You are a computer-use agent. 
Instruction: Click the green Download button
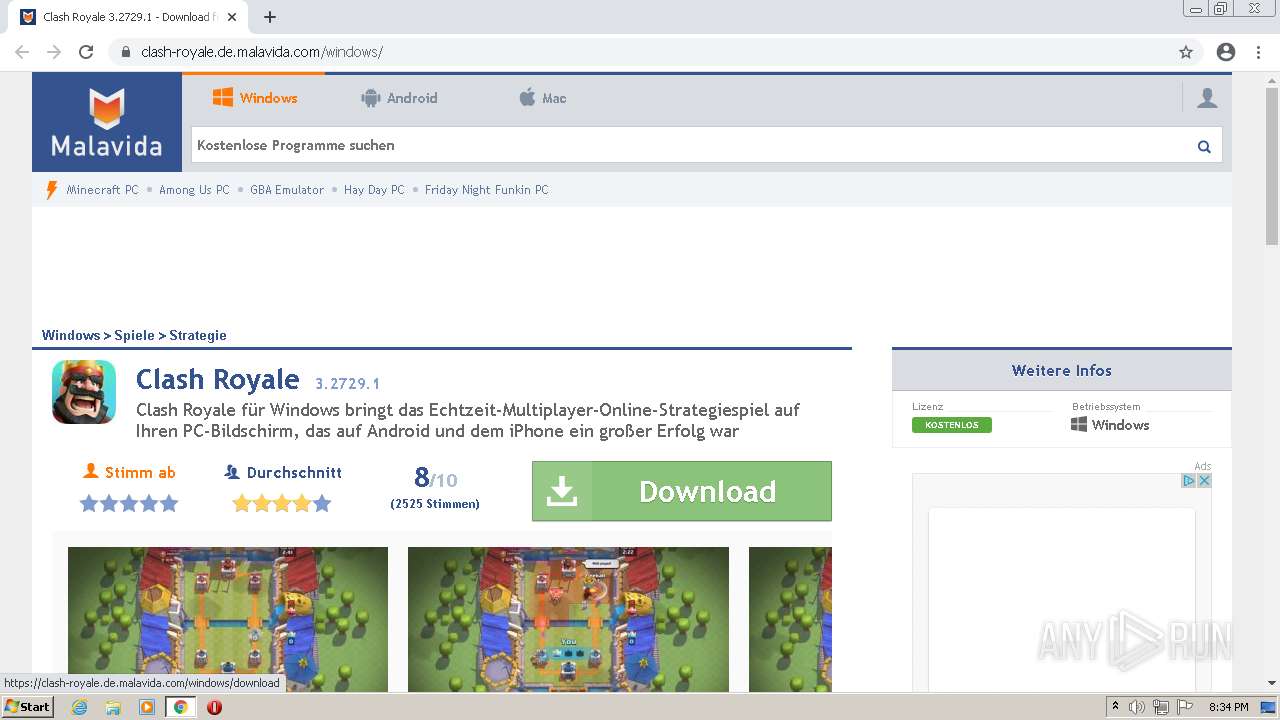[682, 491]
